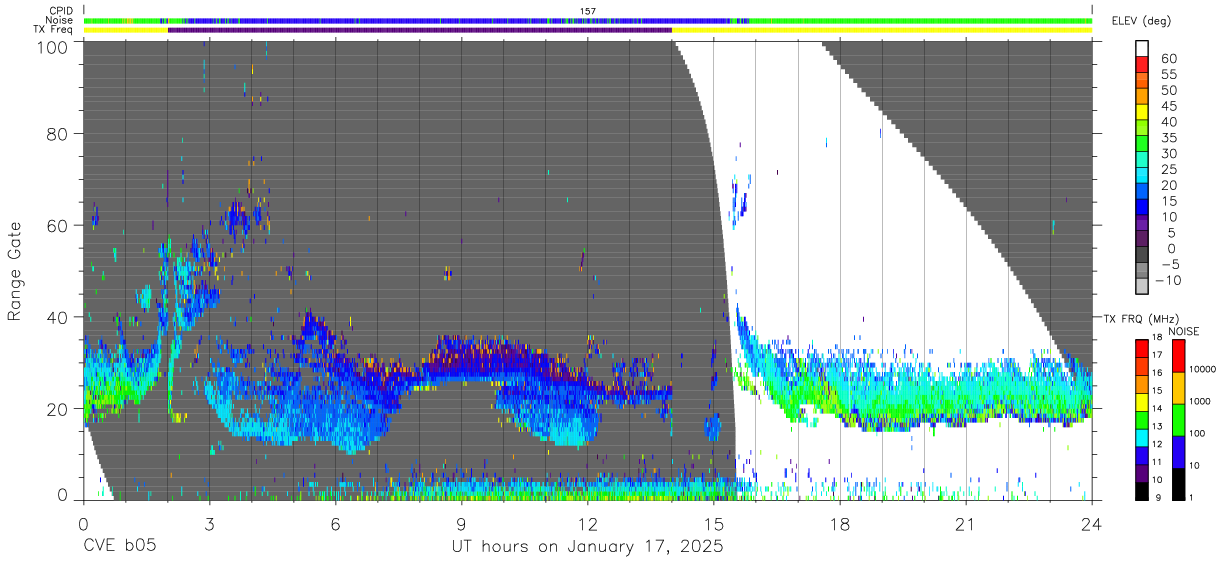The width and height of the screenshot is (1228, 567).
Task: Select the black bottom segment of TX FRQ bar
Action: 1142,490
